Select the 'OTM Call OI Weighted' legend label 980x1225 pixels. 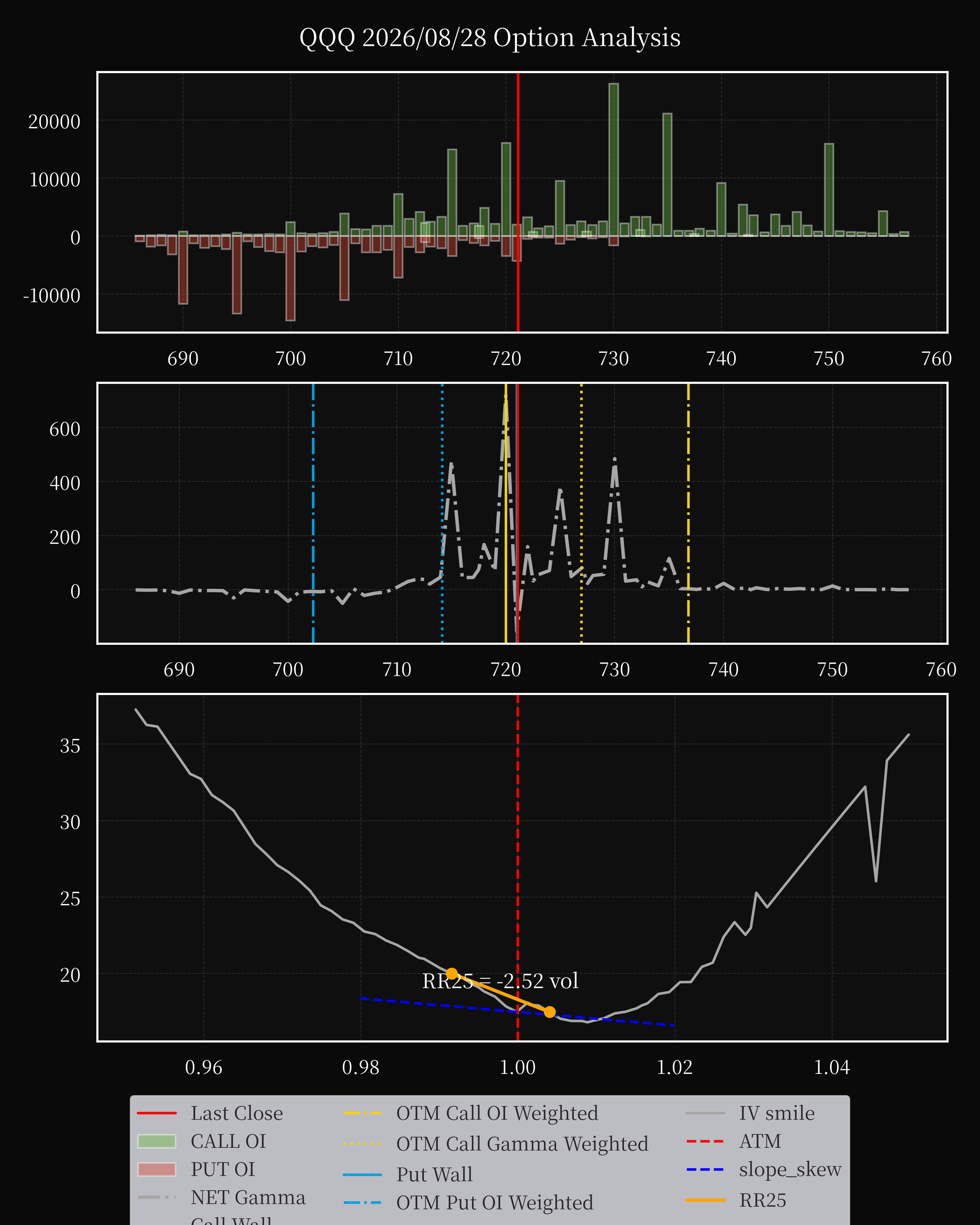click(x=497, y=1113)
